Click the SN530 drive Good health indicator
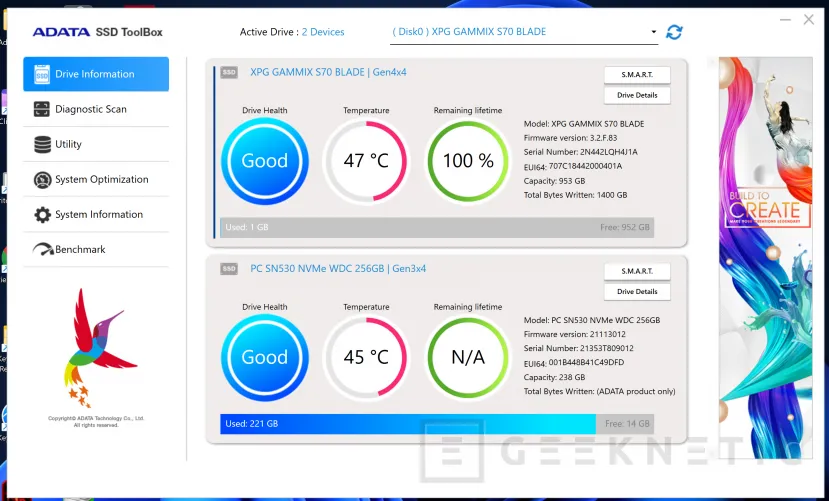 tap(265, 357)
